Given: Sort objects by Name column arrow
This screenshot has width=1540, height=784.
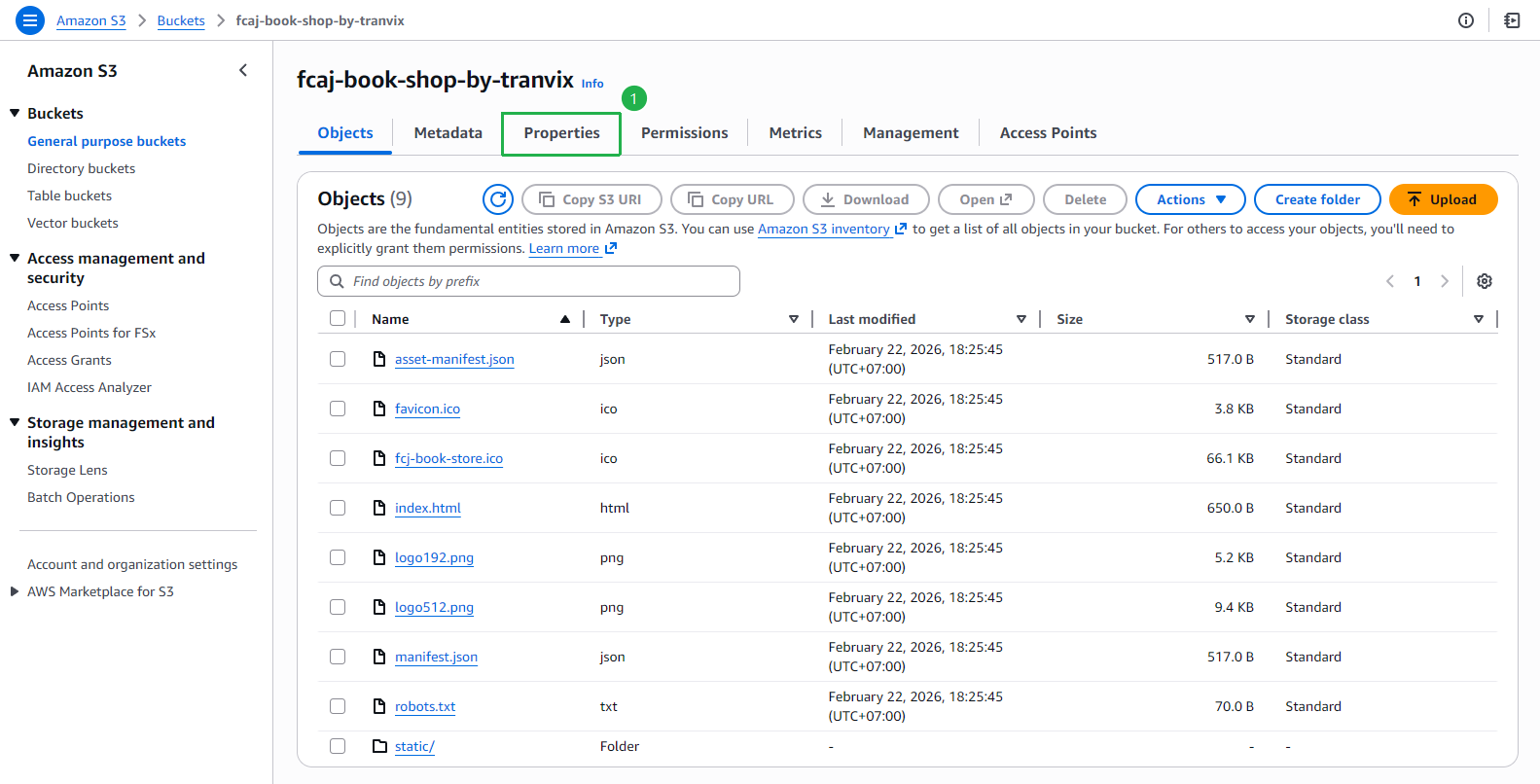Looking at the screenshot, I should click(x=565, y=319).
